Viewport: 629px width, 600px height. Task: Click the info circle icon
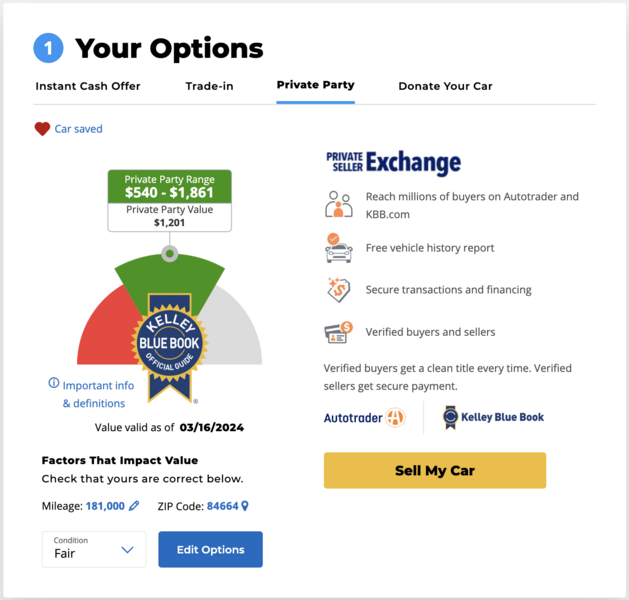coord(54,384)
